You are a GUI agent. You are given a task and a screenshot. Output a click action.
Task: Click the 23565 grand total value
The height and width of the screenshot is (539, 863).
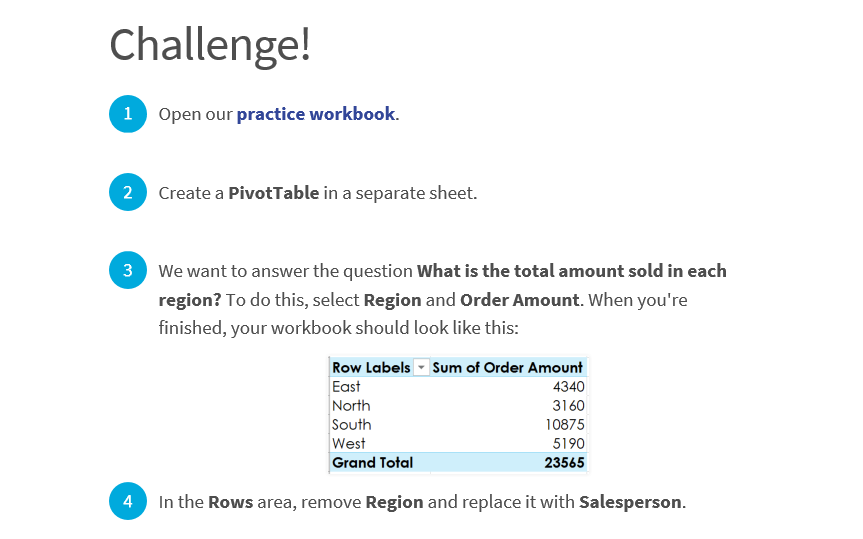click(x=564, y=462)
